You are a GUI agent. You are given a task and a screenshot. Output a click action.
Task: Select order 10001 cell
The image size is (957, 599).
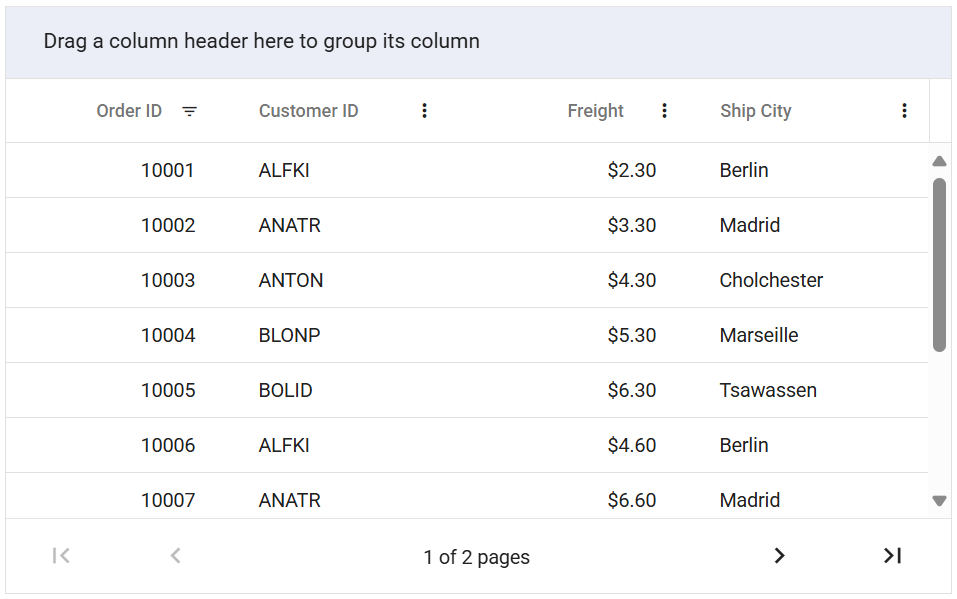coord(167,170)
